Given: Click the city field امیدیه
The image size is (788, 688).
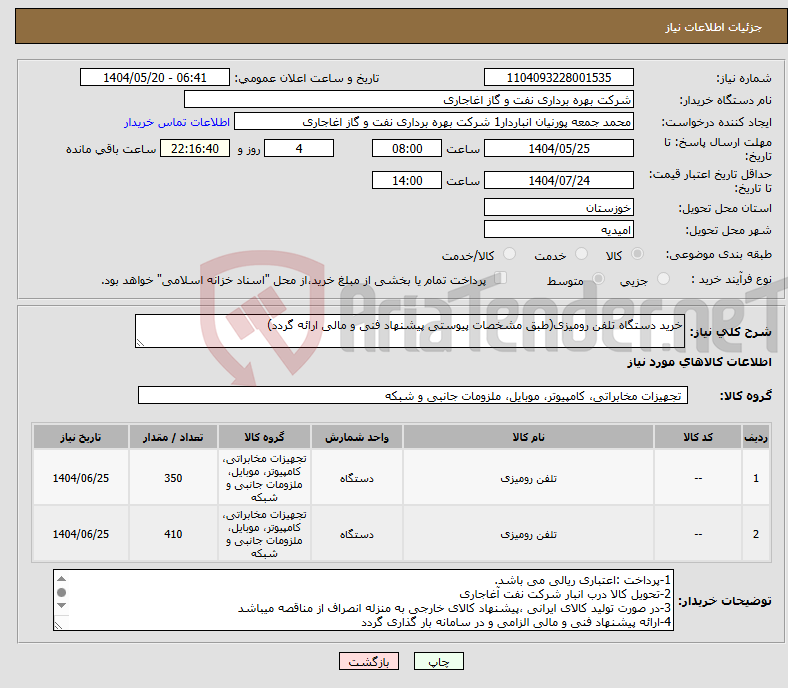Looking at the screenshot, I should [x=558, y=229].
